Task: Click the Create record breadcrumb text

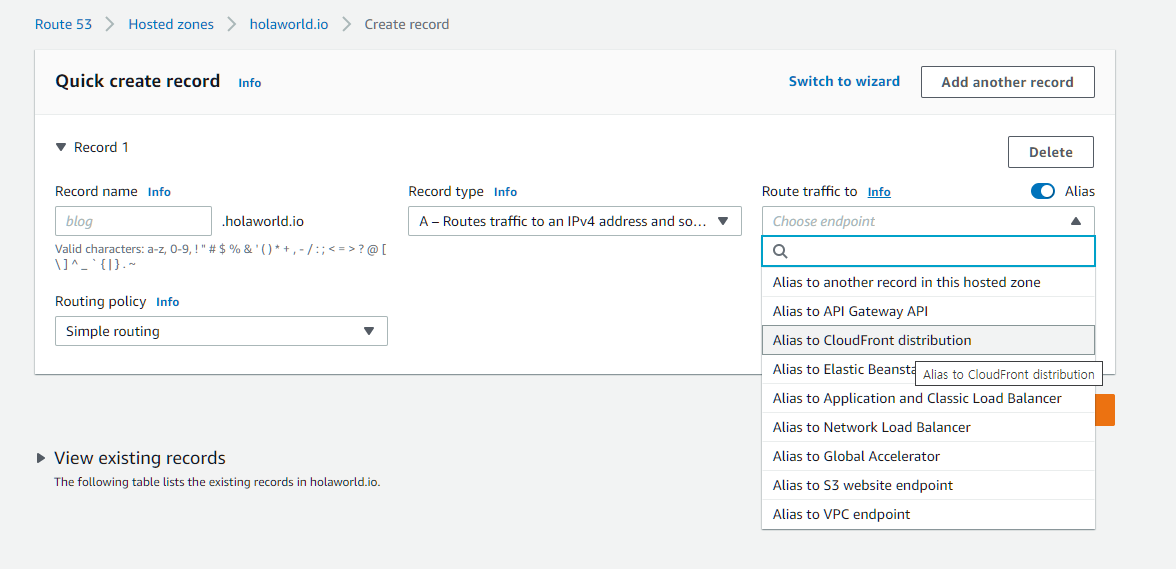Action: click(406, 24)
